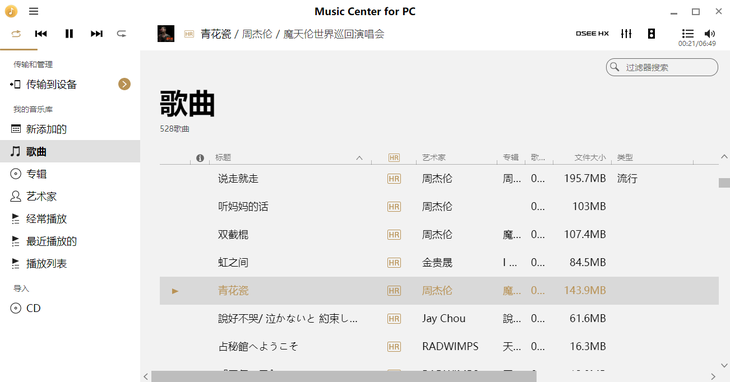Image resolution: width=730 pixels, height=382 pixels.
Task: Open the volume speaker control
Action: [x=710, y=34]
